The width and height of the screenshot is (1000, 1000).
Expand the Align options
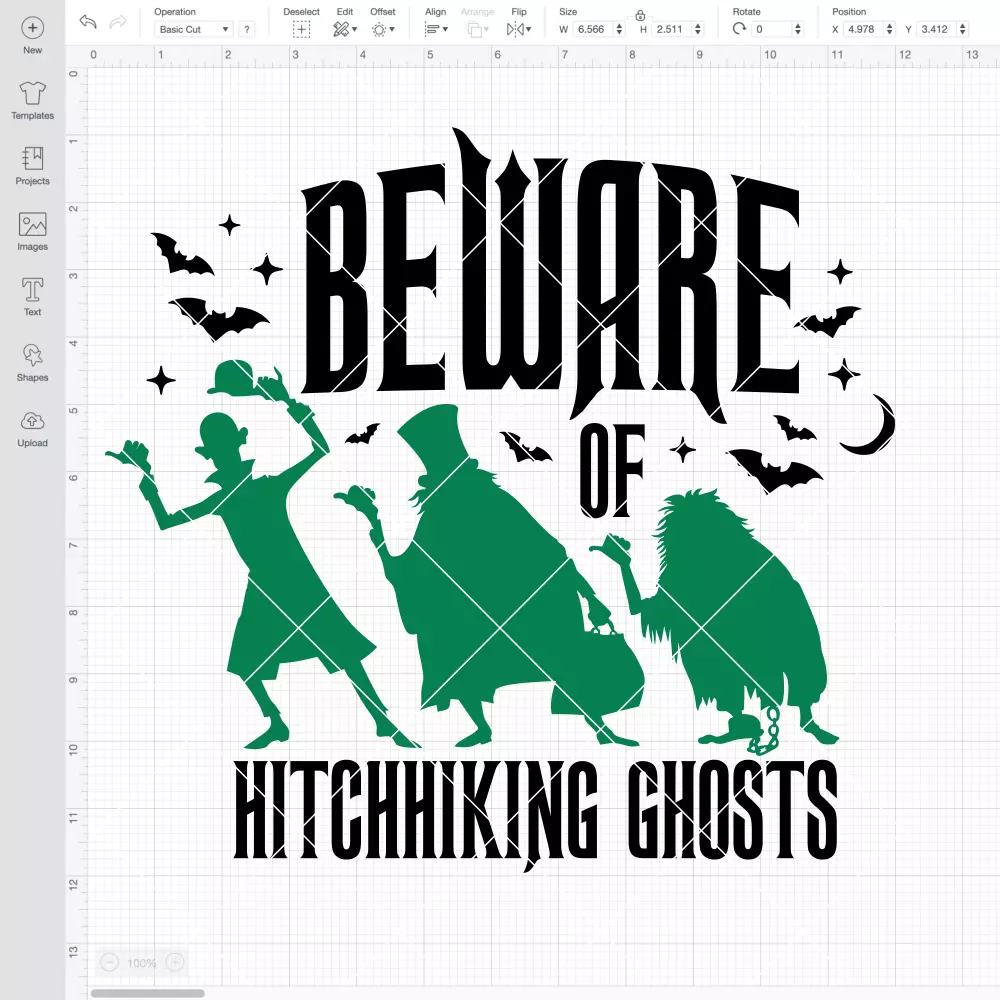tap(436, 29)
